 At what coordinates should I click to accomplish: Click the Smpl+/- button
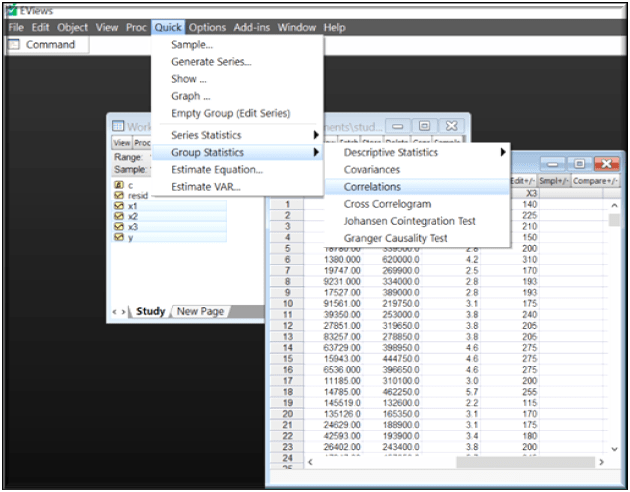coord(554,181)
